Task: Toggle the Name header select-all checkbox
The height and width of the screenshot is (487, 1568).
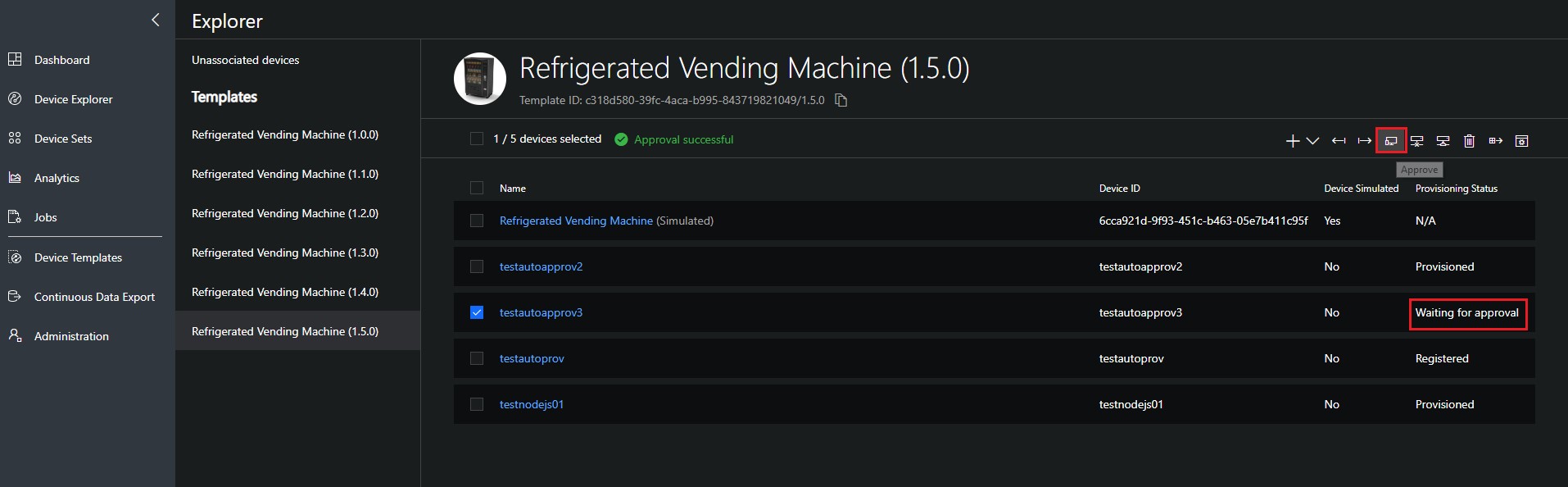Action: click(x=477, y=188)
